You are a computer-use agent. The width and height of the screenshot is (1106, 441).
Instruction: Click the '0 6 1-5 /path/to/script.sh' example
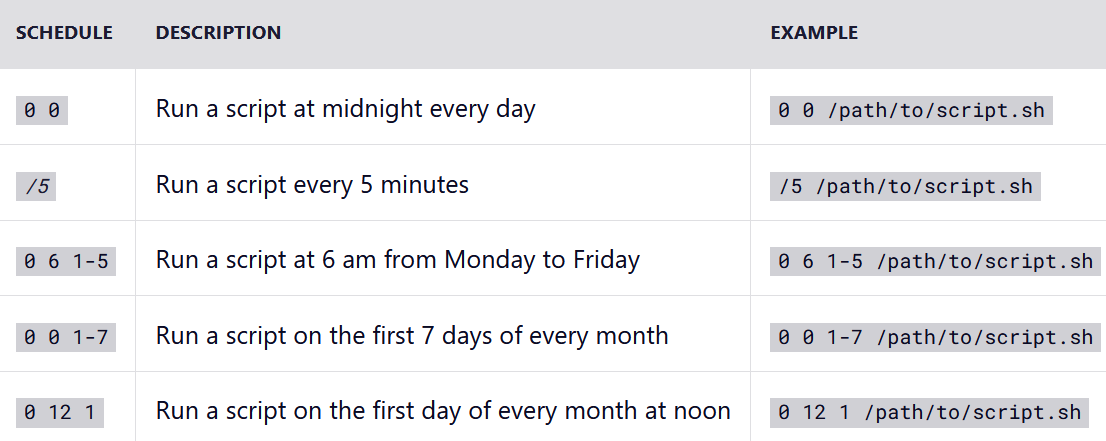click(x=935, y=262)
